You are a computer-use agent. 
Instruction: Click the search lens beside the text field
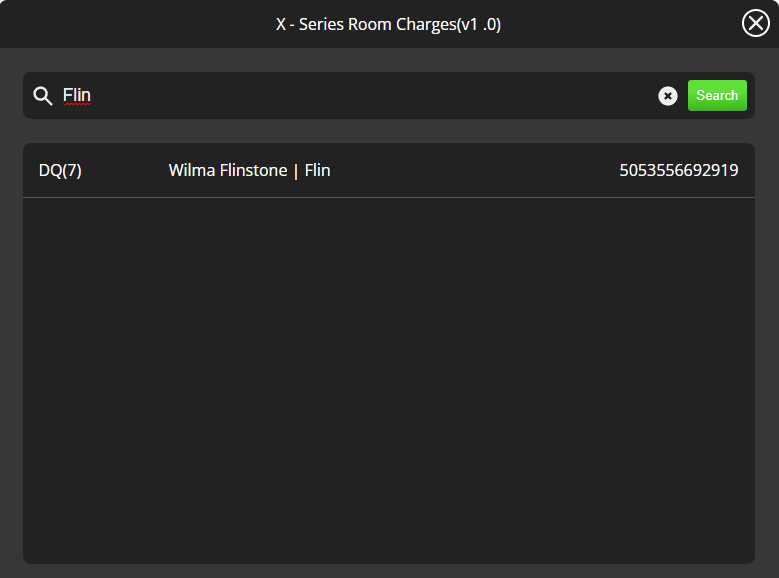point(42,96)
